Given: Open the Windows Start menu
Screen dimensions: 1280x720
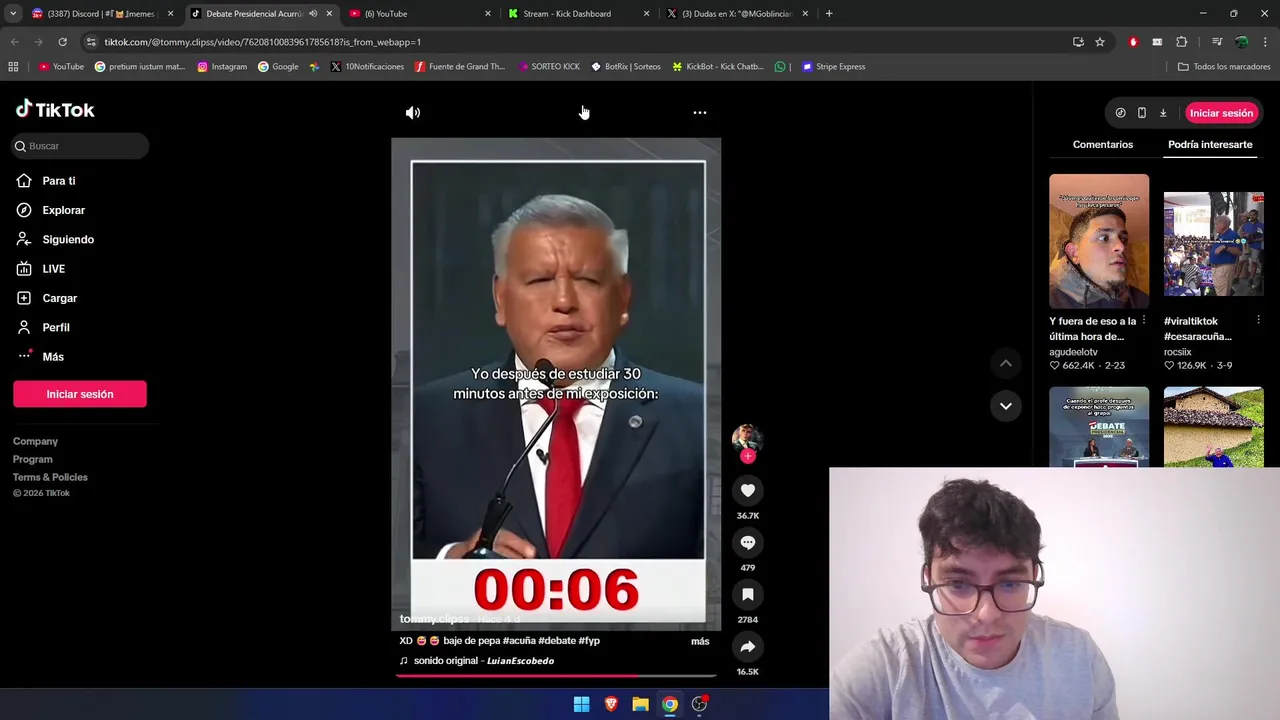Looking at the screenshot, I should tap(581, 704).
